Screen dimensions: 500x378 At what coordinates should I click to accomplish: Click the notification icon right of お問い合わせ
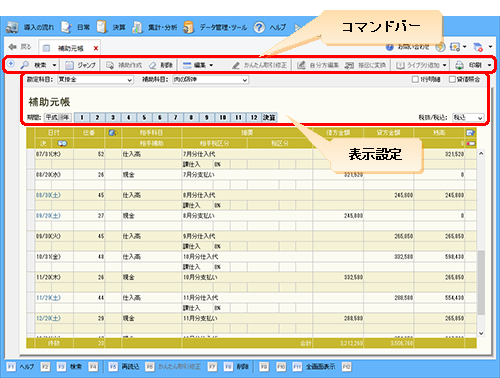[x=440, y=47]
